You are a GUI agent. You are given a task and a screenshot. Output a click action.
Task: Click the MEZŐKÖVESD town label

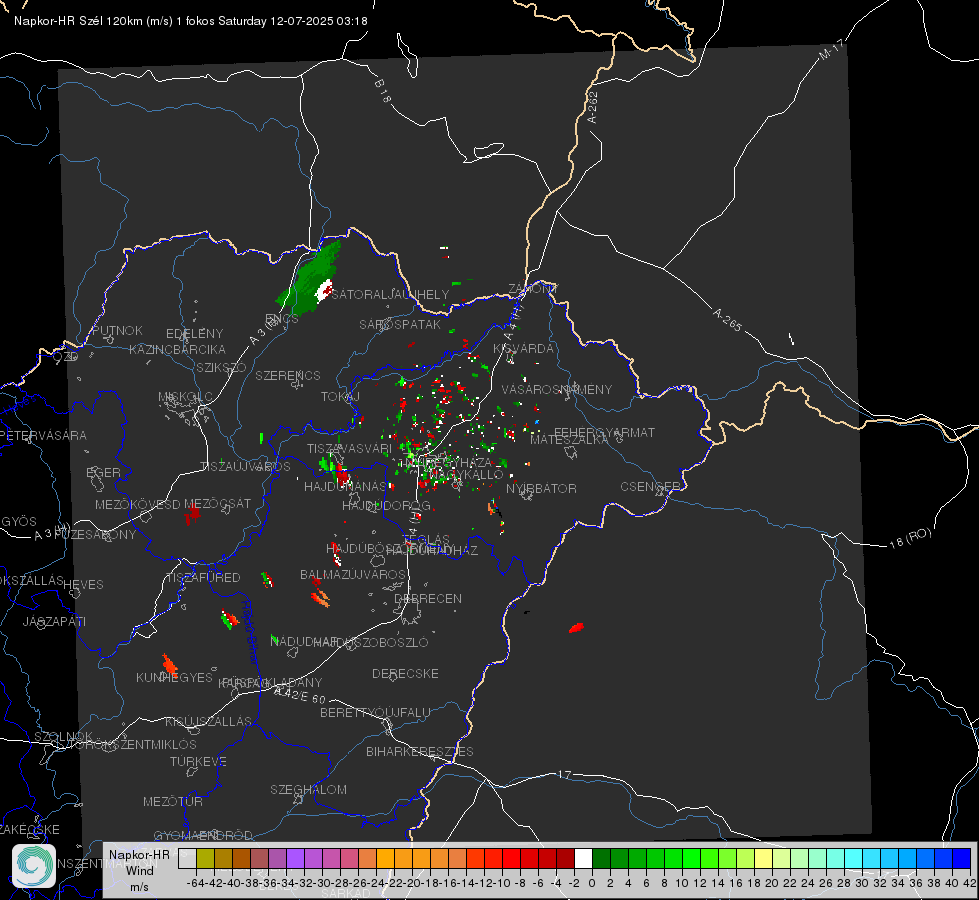click(x=137, y=504)
